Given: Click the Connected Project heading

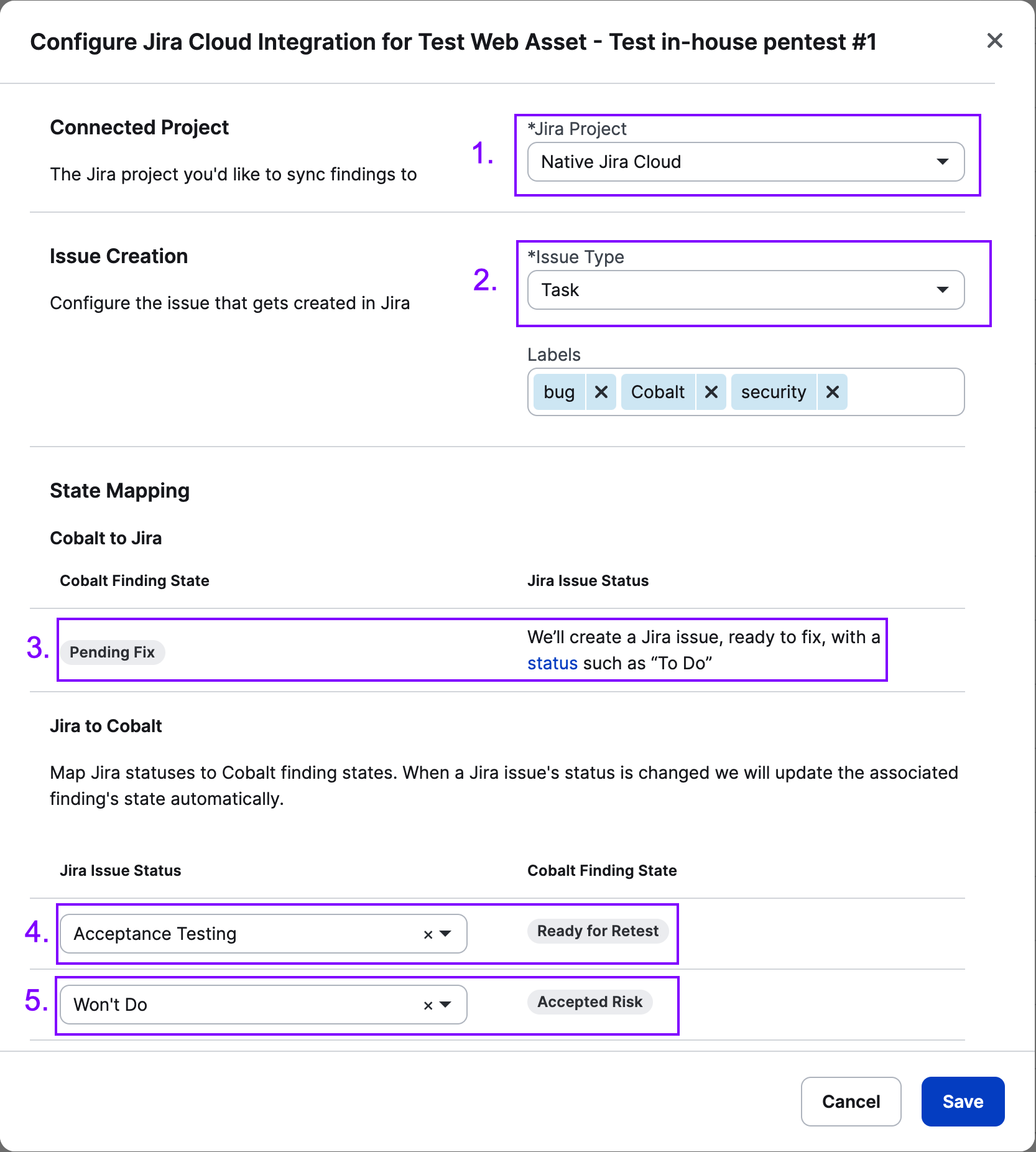Looking at the screenshot, I should coord(139,128).
